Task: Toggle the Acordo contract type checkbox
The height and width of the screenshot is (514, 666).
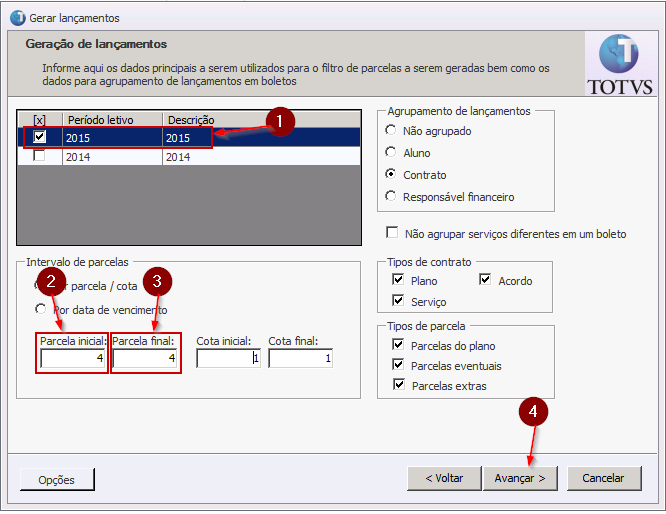Action: pyautogui.click(x=487, y=281)
